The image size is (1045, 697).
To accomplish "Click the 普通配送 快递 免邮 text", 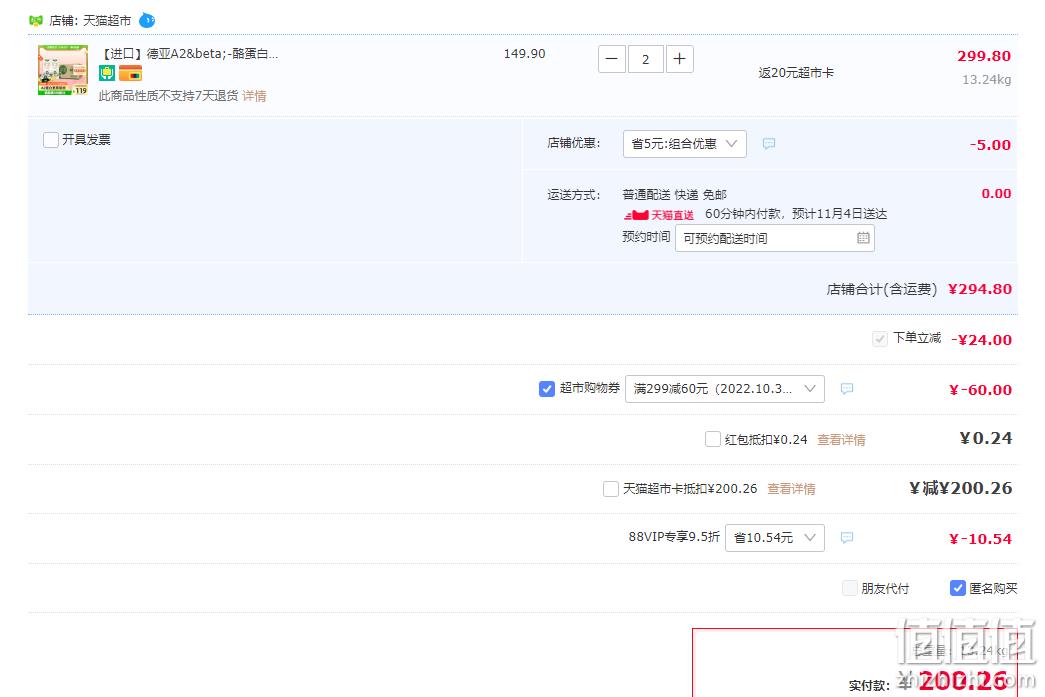I will [x=674, y=195].
